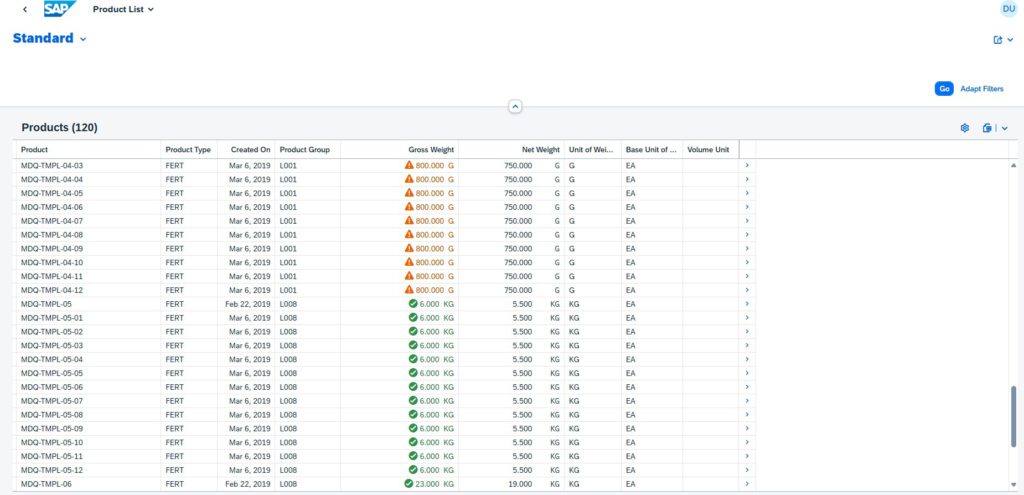Image resolution: width=1024 pixels, height=495 pixels.
Task: Open table settings gear icon
Action: click(x=965, y=128)
